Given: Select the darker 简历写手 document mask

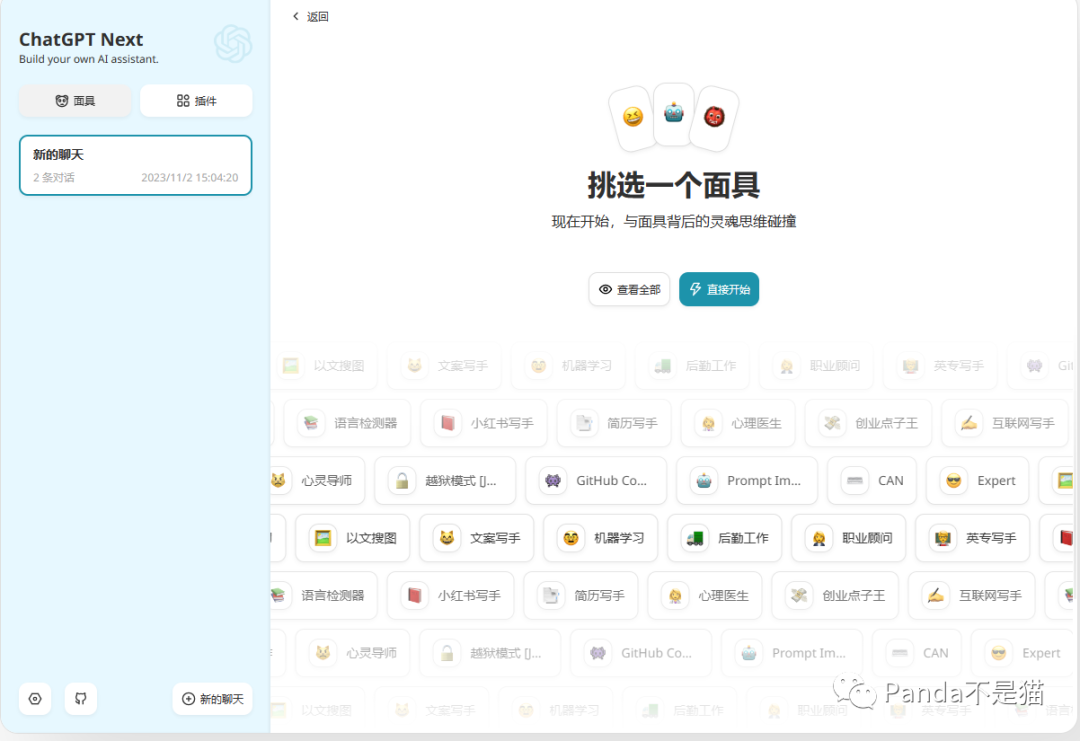Looking at the screenshot, I should coord(581,595).
